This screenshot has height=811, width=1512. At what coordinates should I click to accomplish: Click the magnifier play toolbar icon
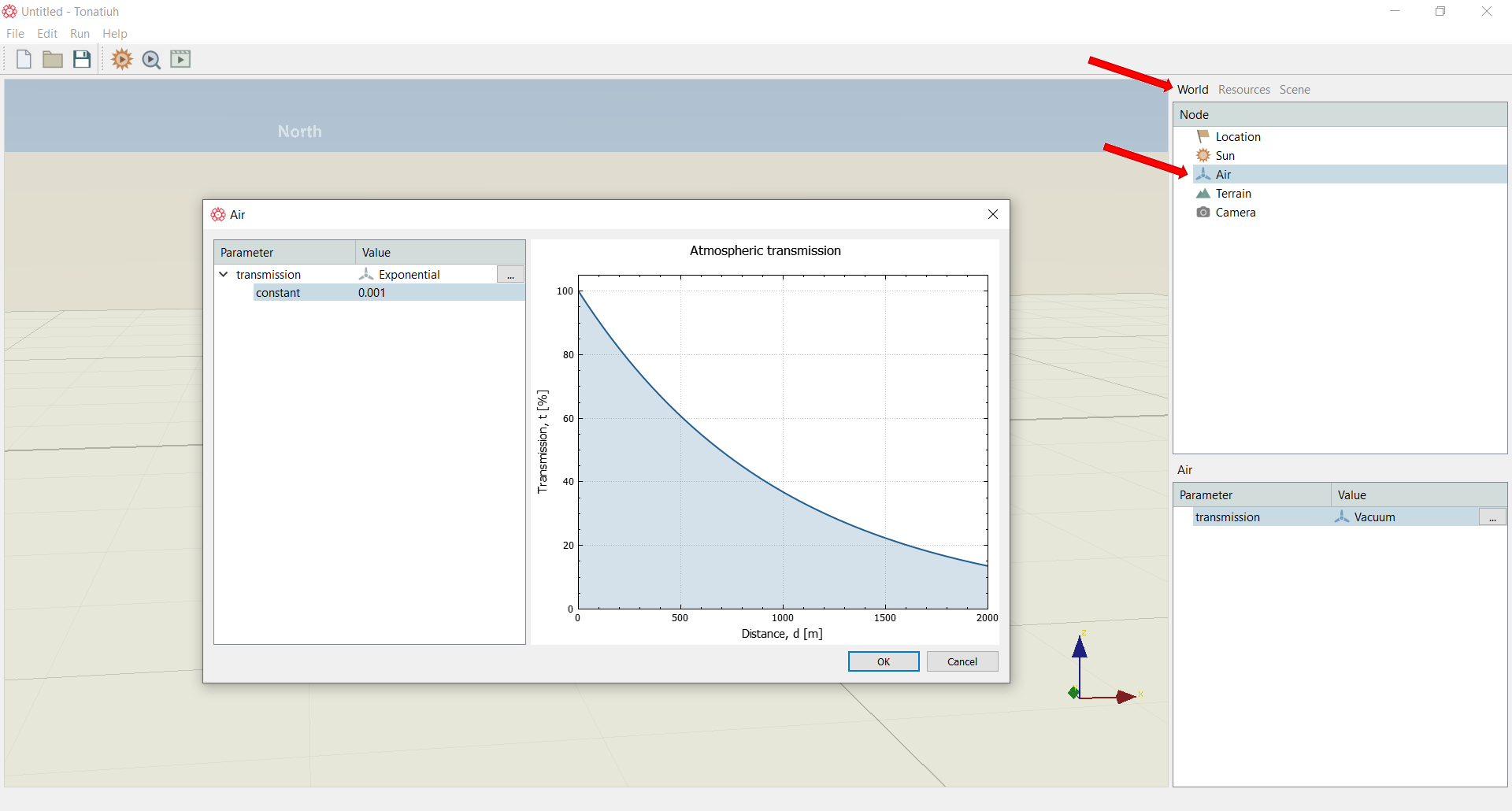pos(151,60)
